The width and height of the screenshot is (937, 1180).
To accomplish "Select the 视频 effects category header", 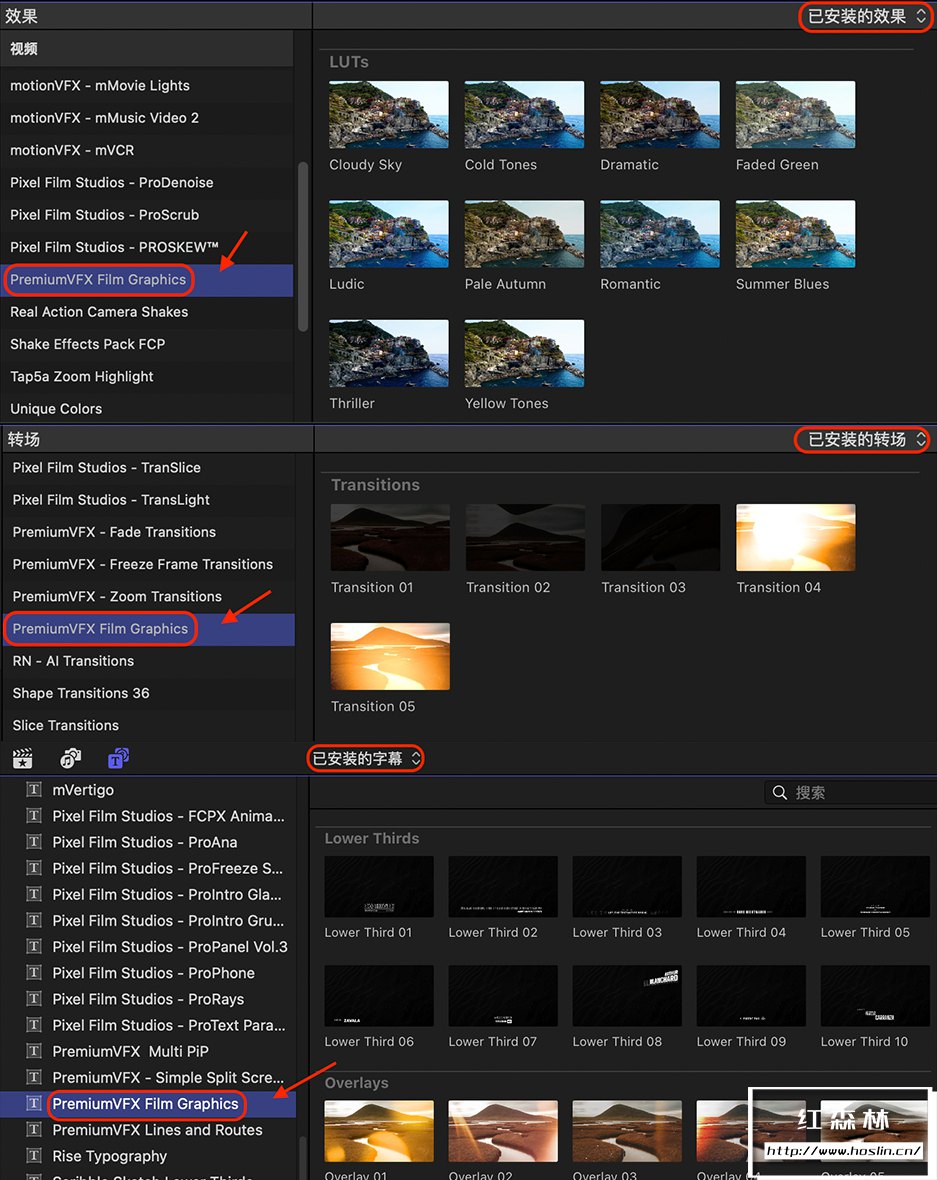I will tap(147, 49).
